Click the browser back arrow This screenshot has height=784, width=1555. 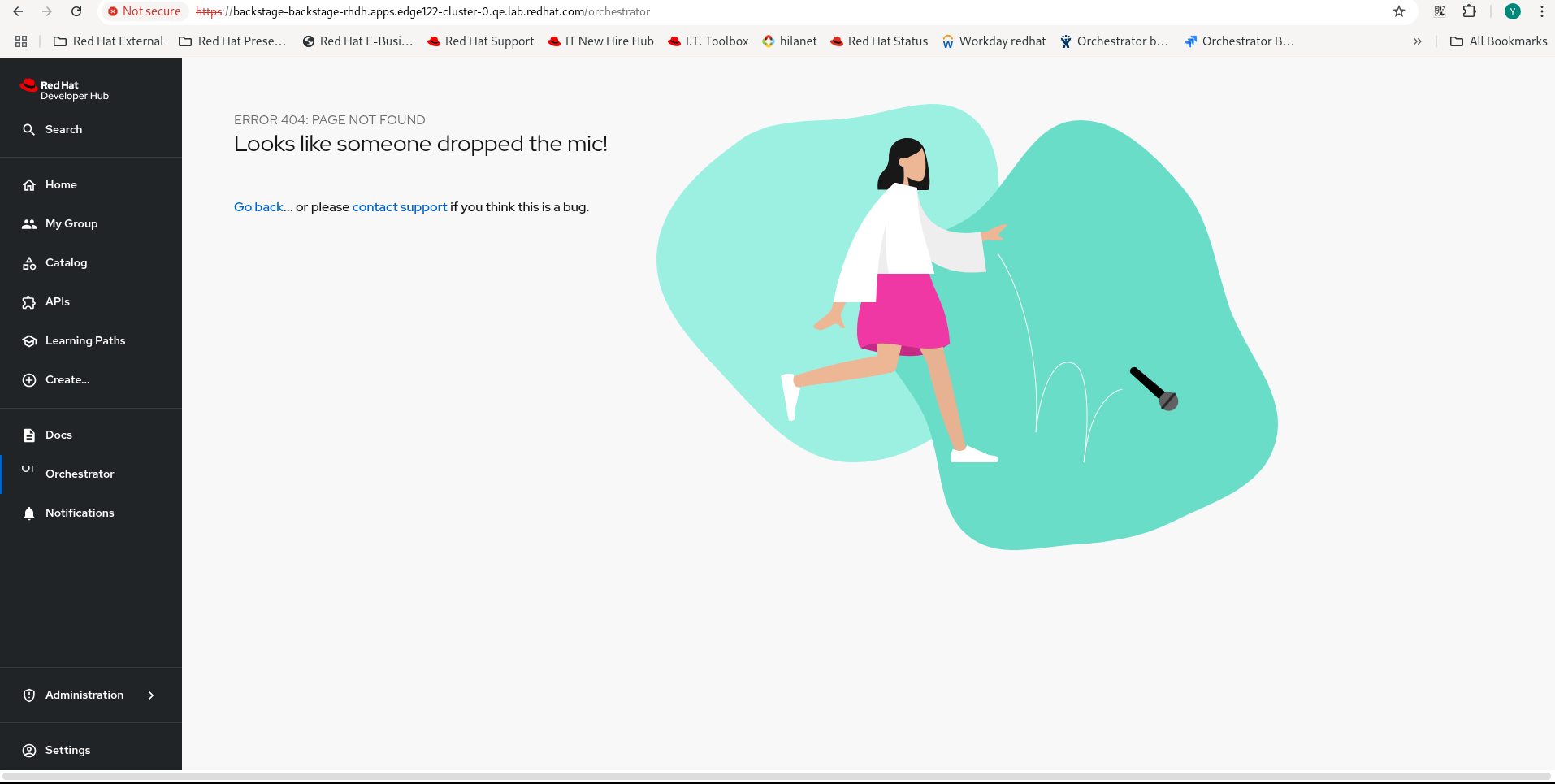point(18,11)
